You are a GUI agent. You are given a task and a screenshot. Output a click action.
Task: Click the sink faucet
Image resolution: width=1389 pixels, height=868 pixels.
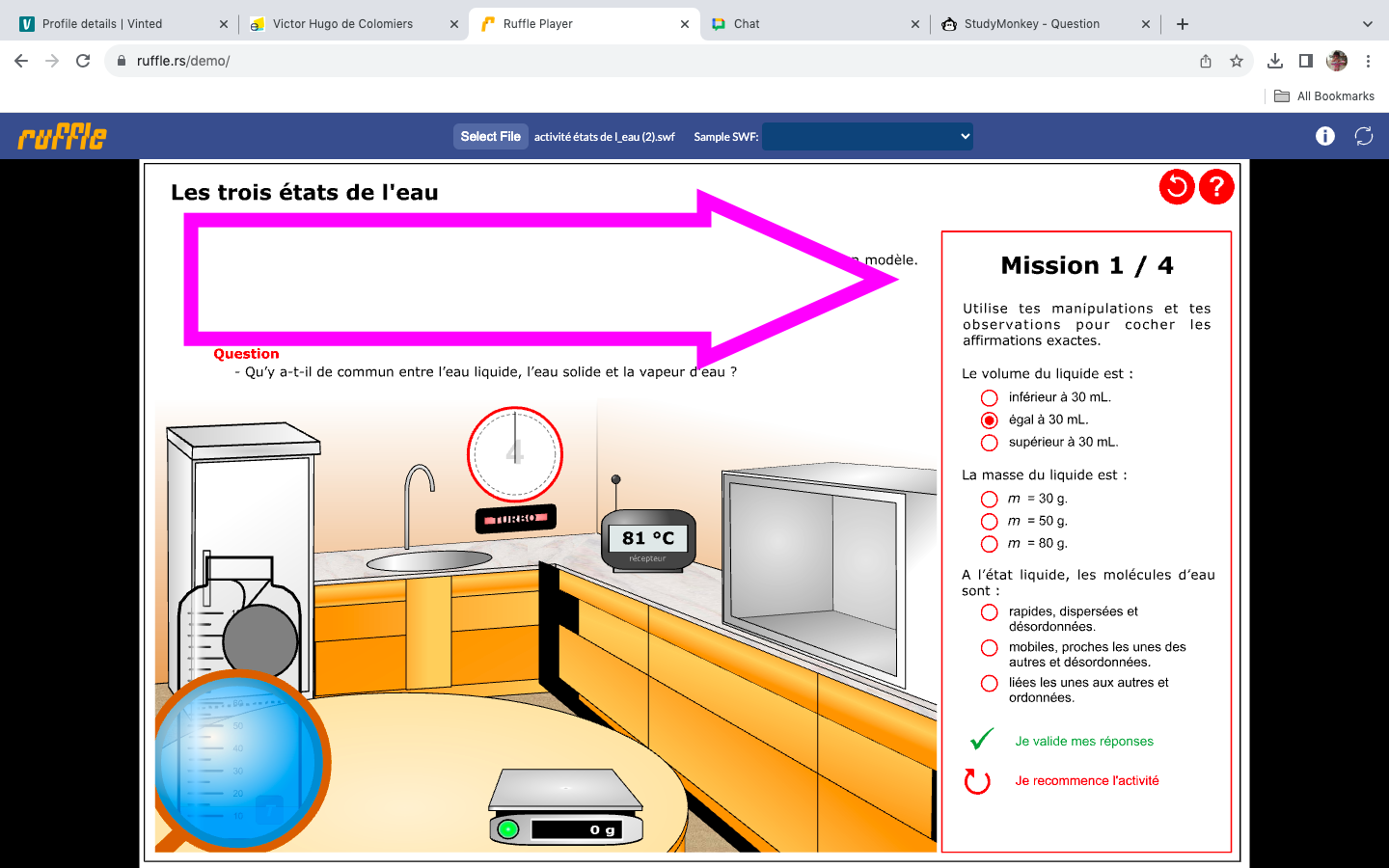tap(420, 506)
